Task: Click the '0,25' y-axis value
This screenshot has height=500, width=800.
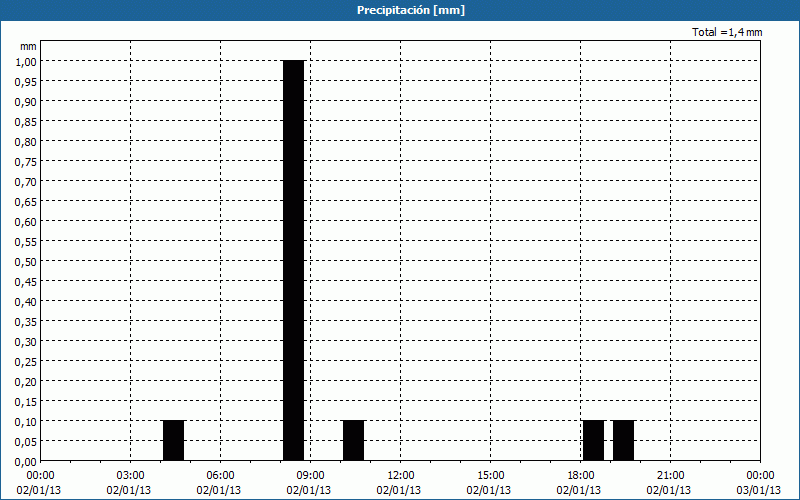Action: [26, 362]
